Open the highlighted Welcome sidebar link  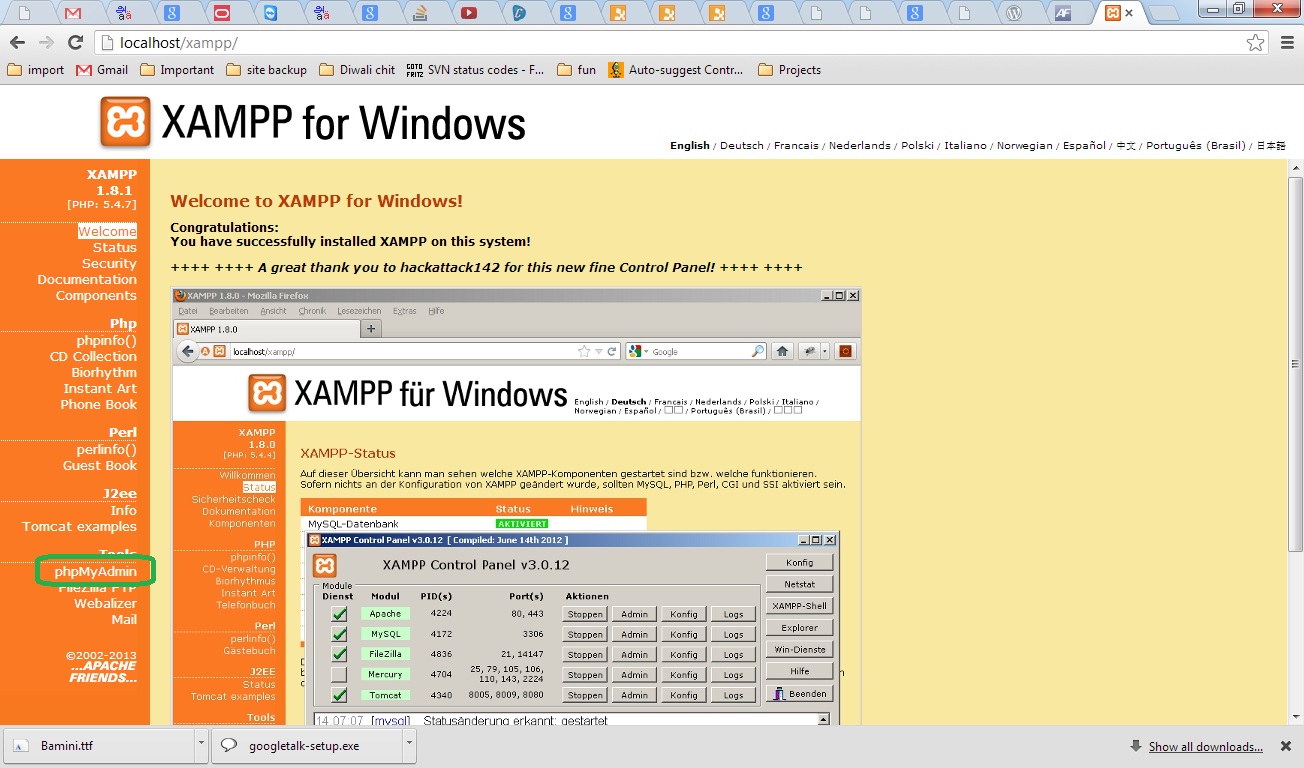pyautogui.click(x=107, y=232)
